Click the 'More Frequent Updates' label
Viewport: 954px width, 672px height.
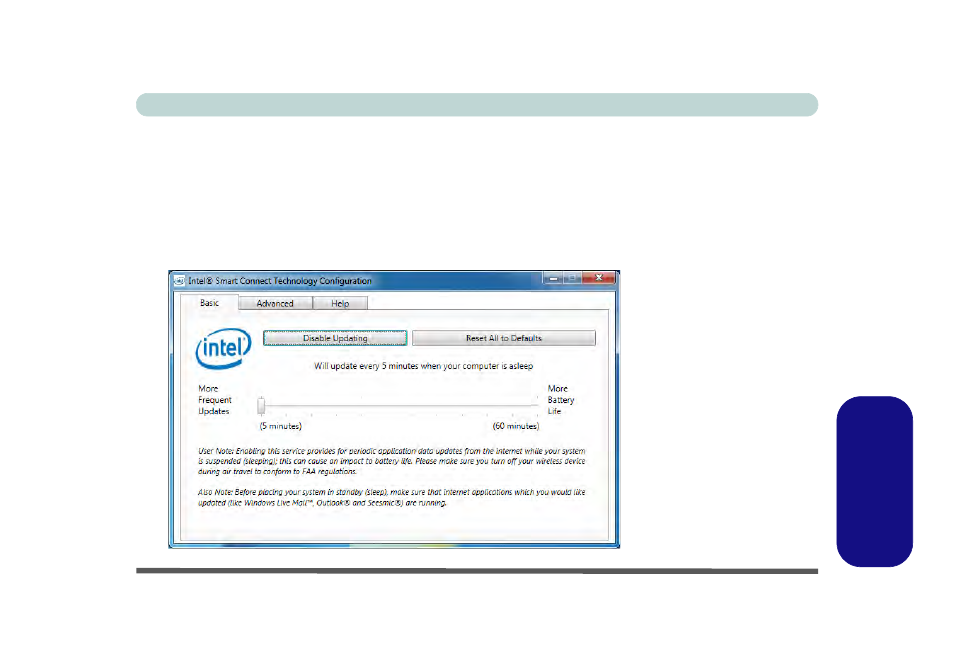tap(215, 400)
